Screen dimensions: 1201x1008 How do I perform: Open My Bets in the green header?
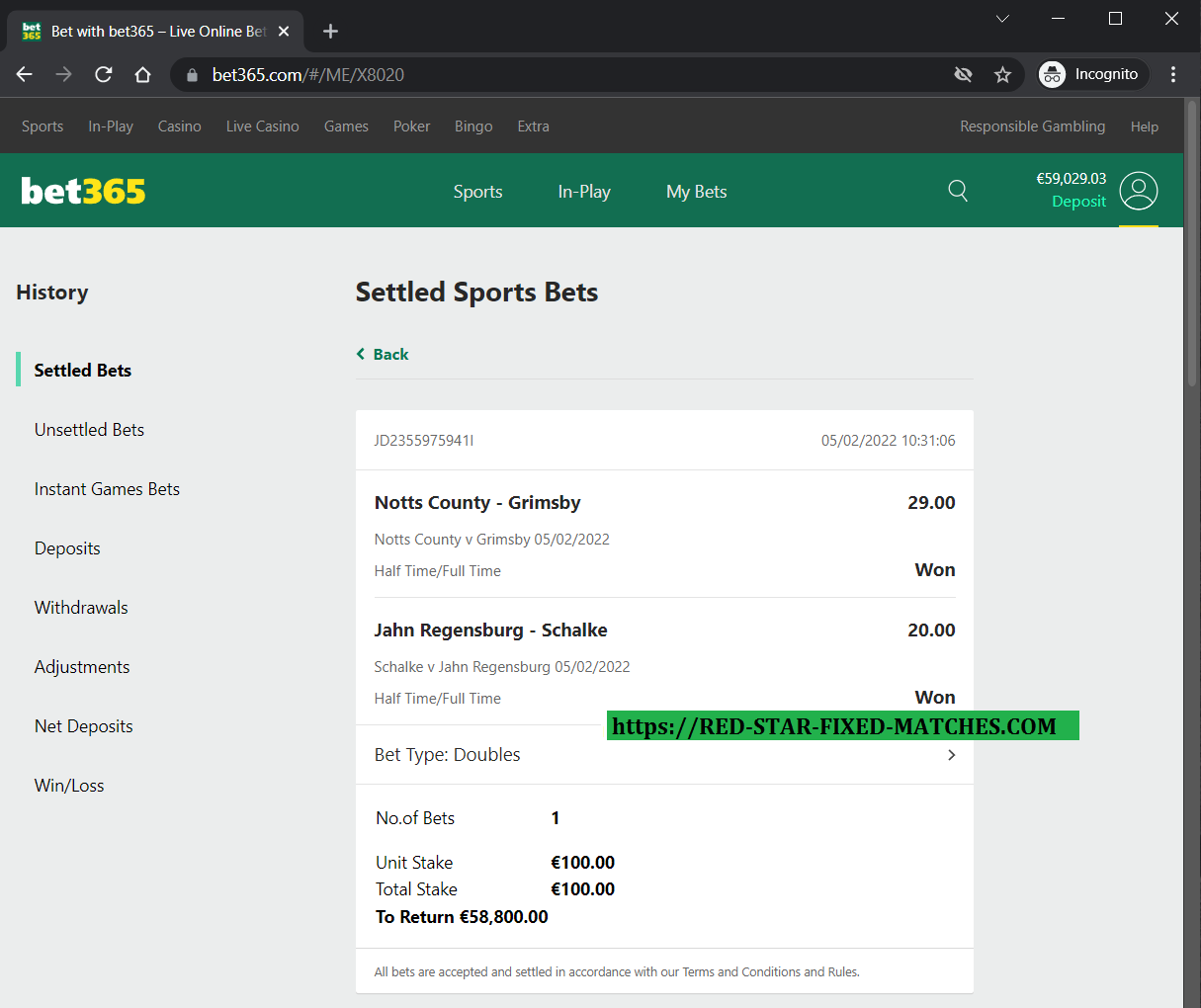pos(697,192)
